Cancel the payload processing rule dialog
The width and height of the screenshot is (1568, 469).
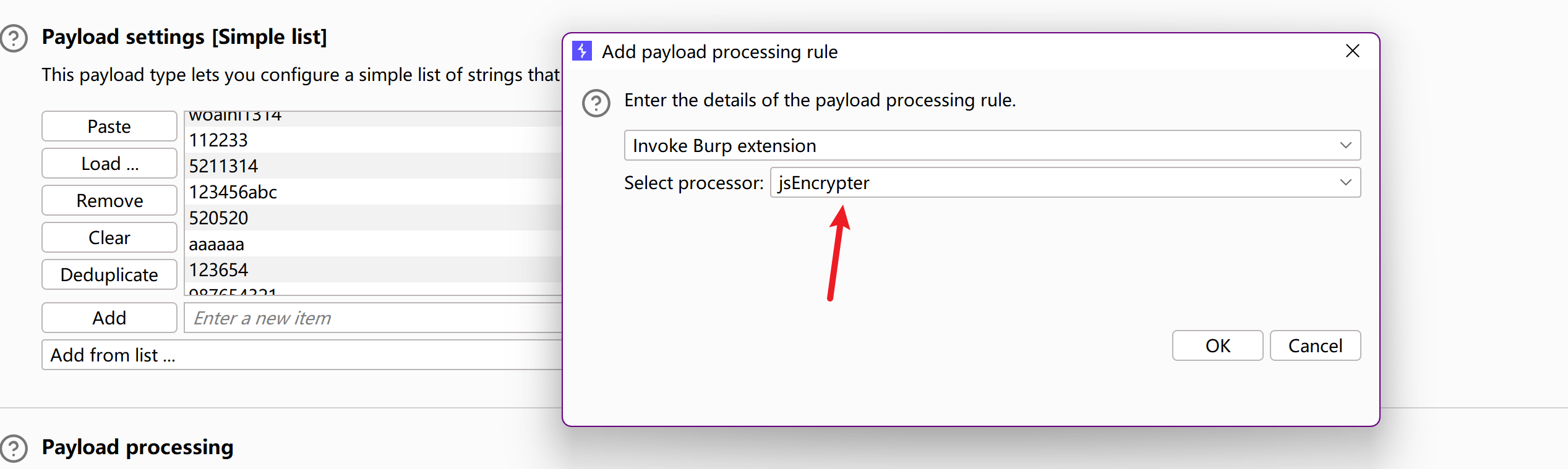1315,346
